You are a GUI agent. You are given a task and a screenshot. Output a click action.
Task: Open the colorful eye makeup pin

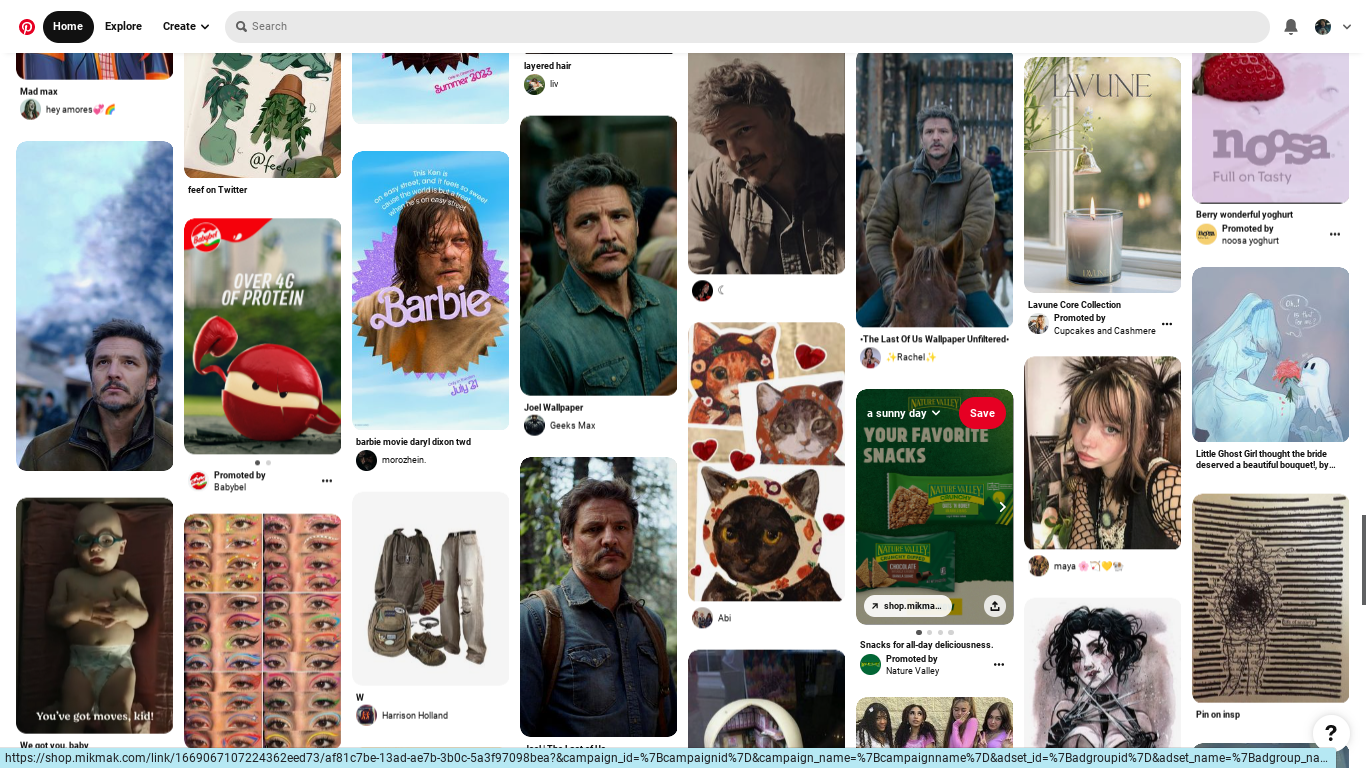point(262,631)
